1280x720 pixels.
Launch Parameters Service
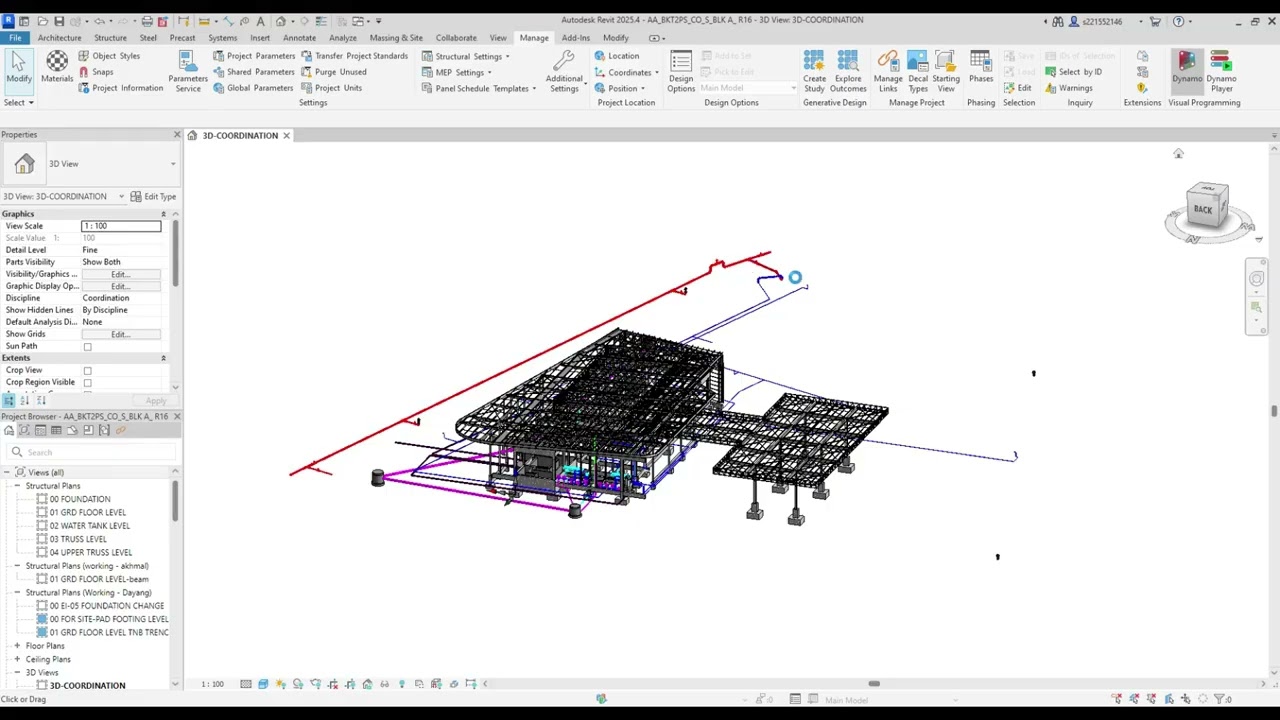[188, 72]
